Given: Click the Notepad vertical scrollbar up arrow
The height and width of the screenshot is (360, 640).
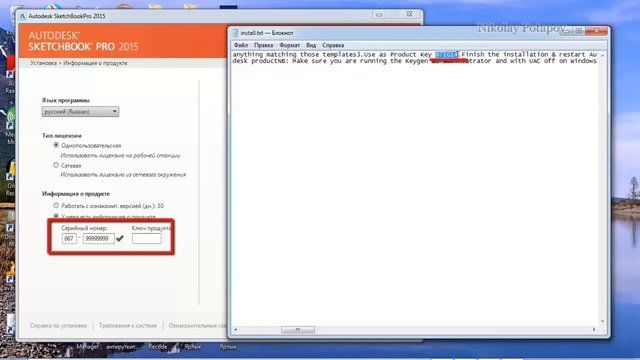Looking at the screenshot, I should pos(602,55).
